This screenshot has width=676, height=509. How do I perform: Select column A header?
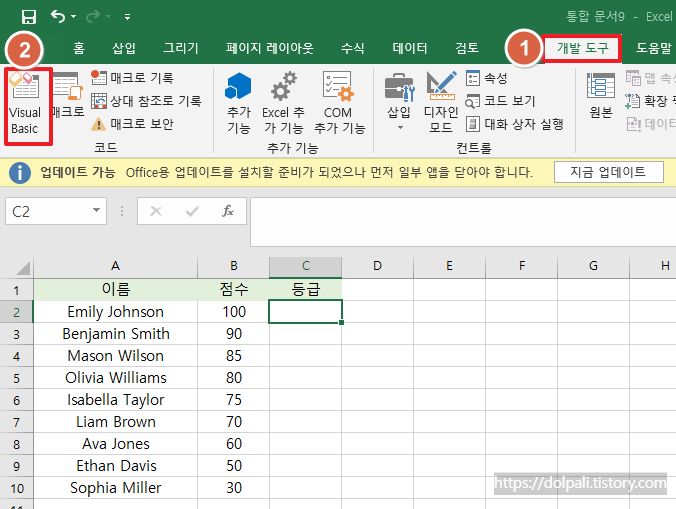(x=116, y=266)
